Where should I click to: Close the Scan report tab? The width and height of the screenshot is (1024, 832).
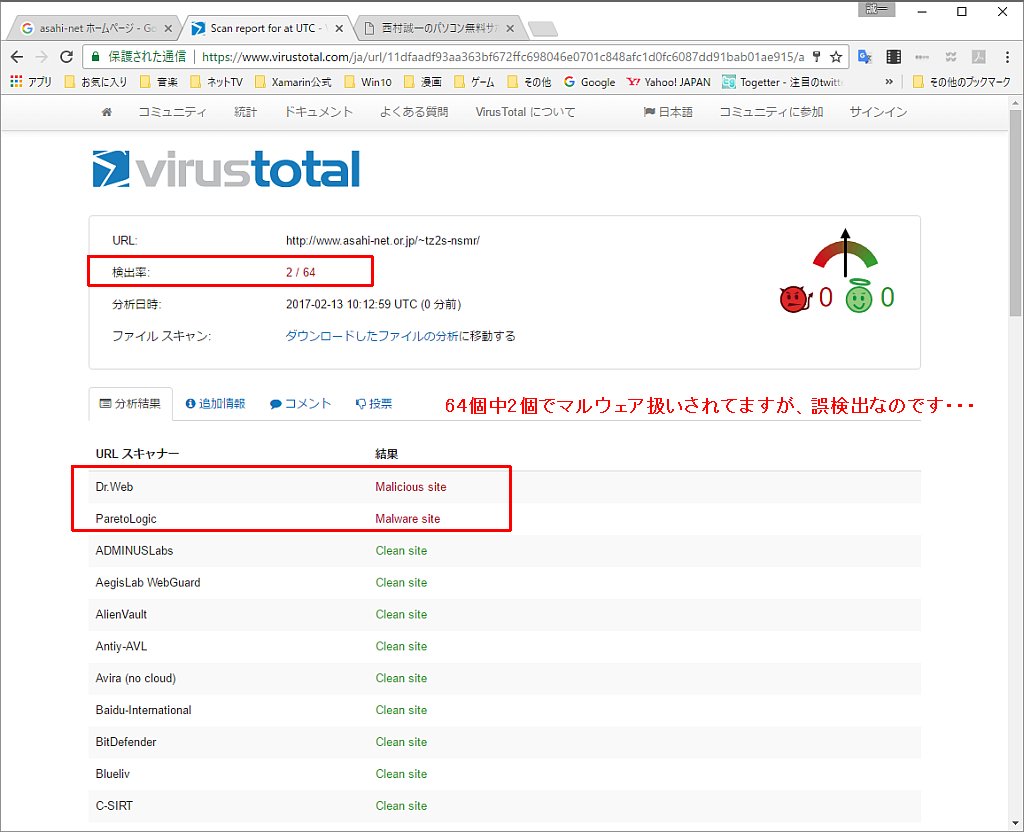click(x=339, y=28)
